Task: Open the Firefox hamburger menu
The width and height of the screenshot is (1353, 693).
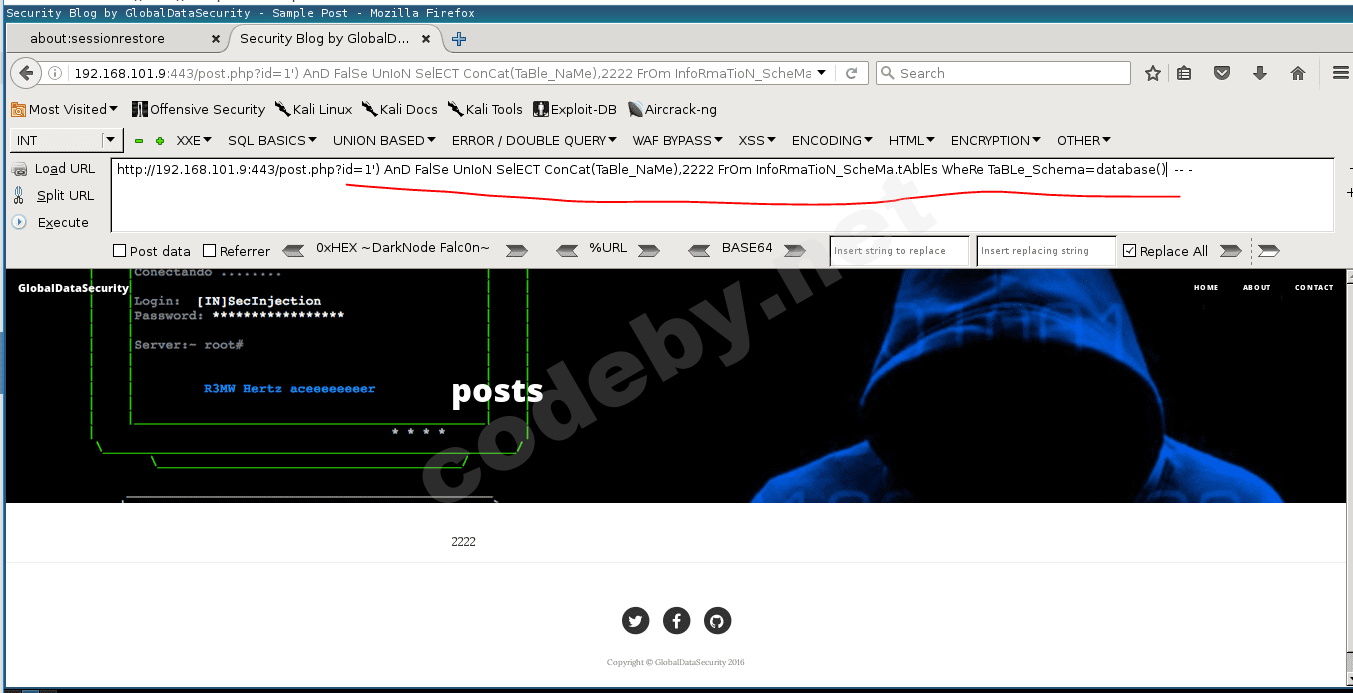Action: [1341, 73]
